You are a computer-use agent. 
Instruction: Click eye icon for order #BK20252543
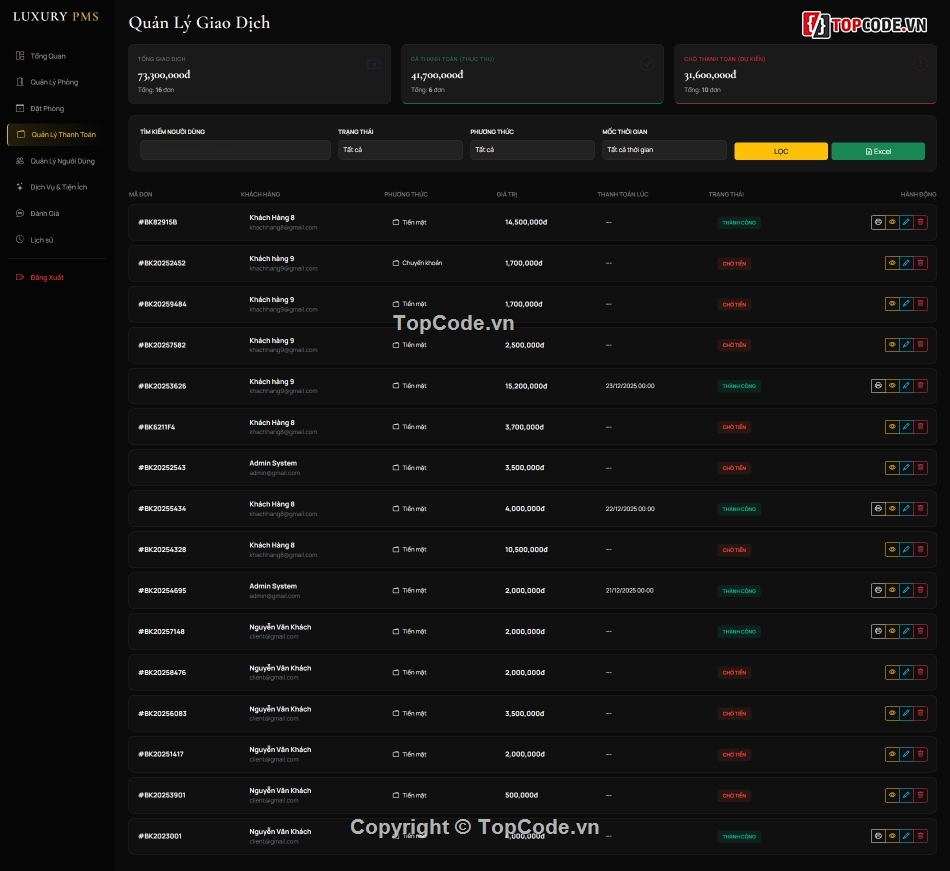pos(892,468)
